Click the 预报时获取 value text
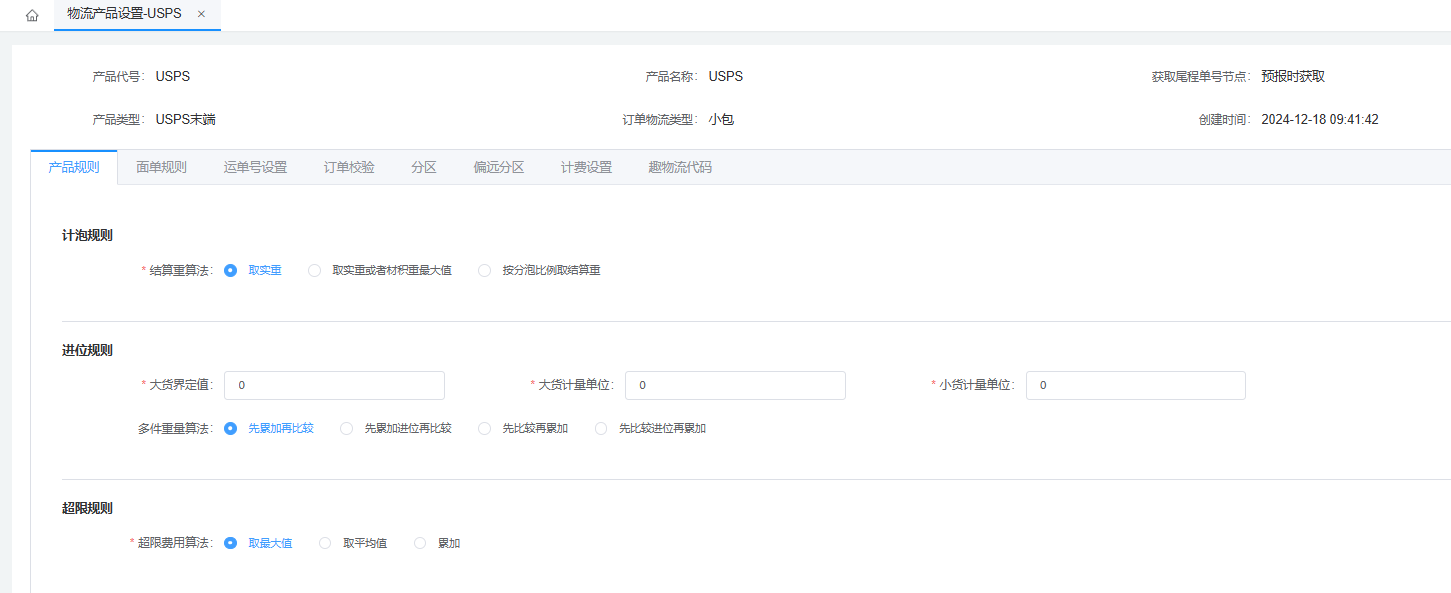This screenshot has width=1451, height=593. point(1293,76)
